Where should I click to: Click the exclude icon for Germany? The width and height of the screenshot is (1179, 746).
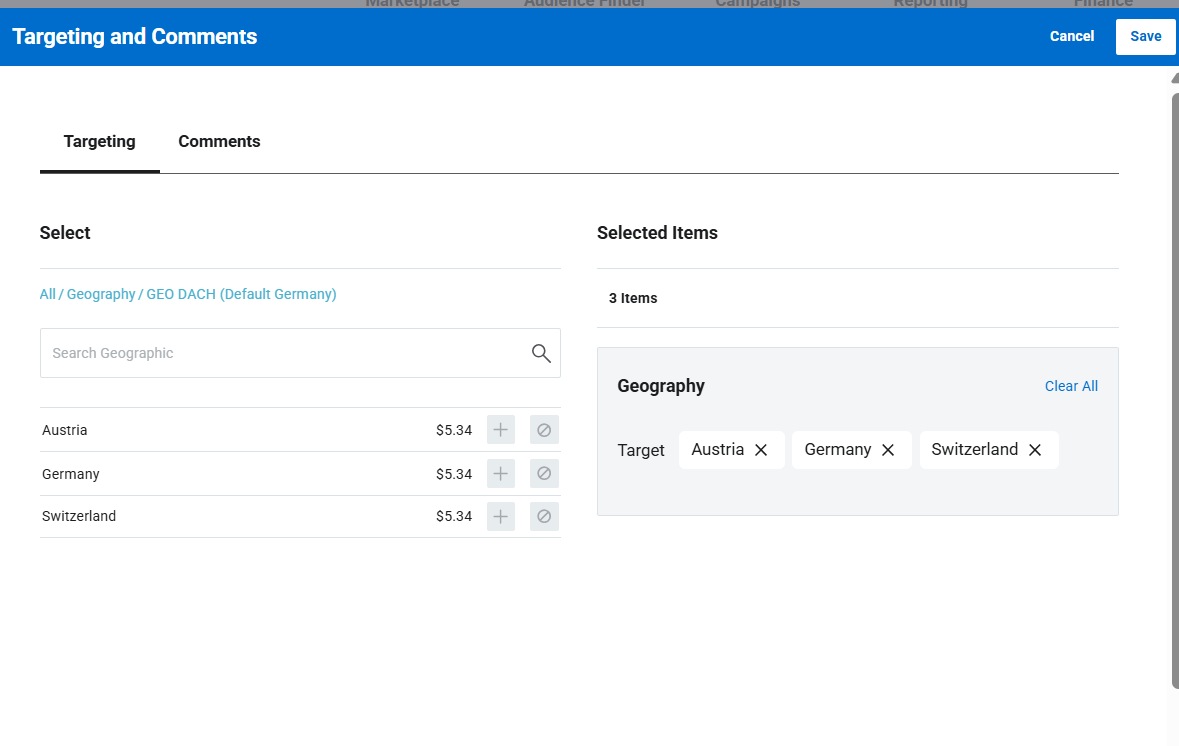(x=544, y=473)
